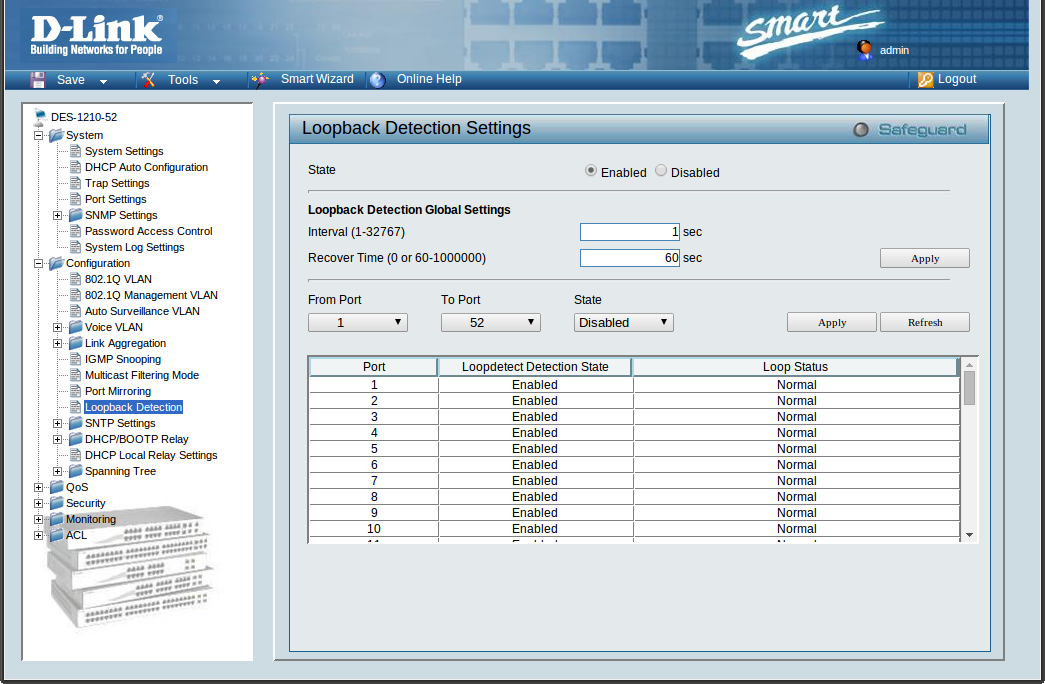Image resolution: width=1045 pixels, height=684 pixels.
Task: Click the Refresh button
Action: (925, 322)
